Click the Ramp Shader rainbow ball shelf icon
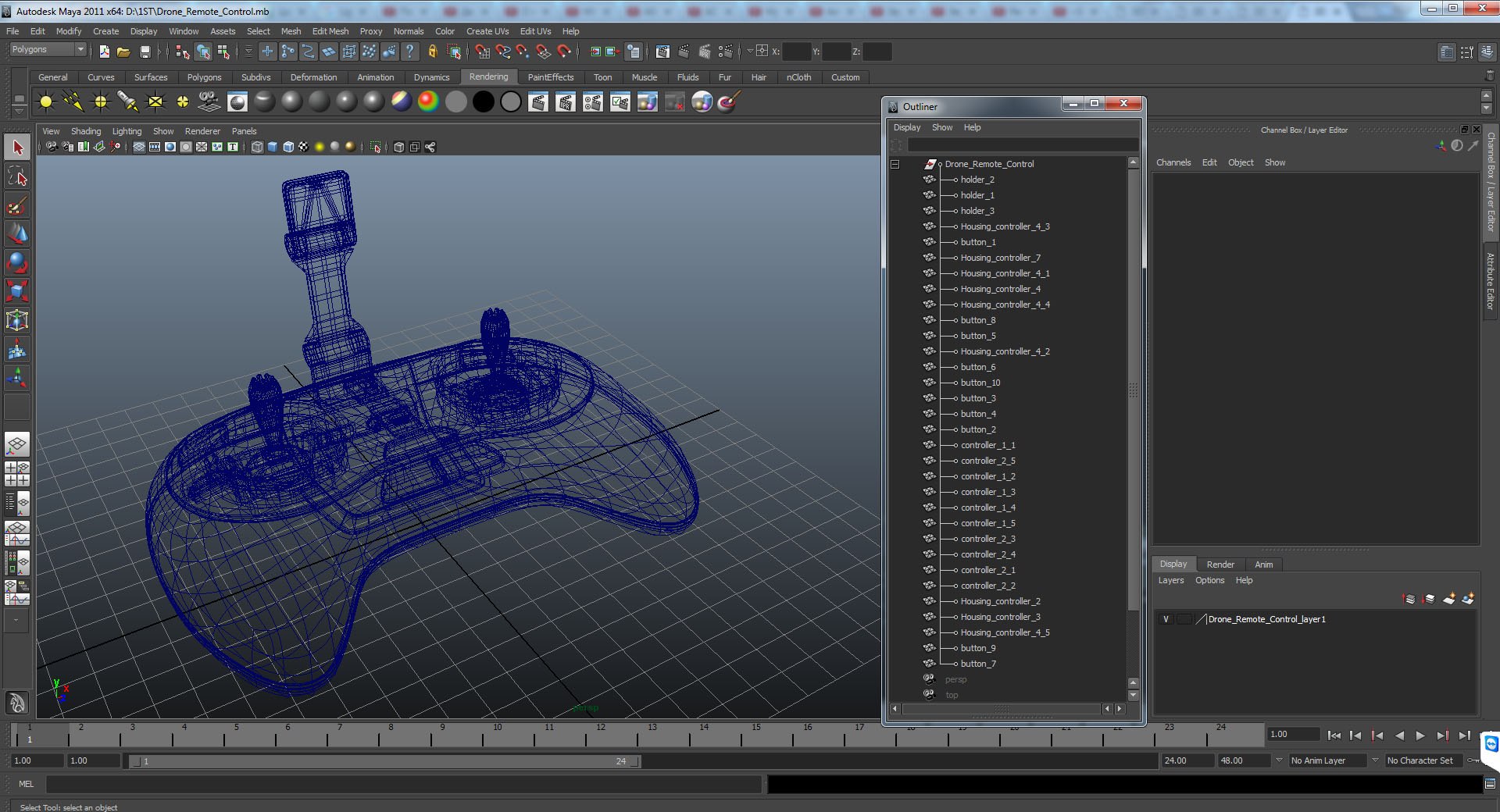 [428, 101]
